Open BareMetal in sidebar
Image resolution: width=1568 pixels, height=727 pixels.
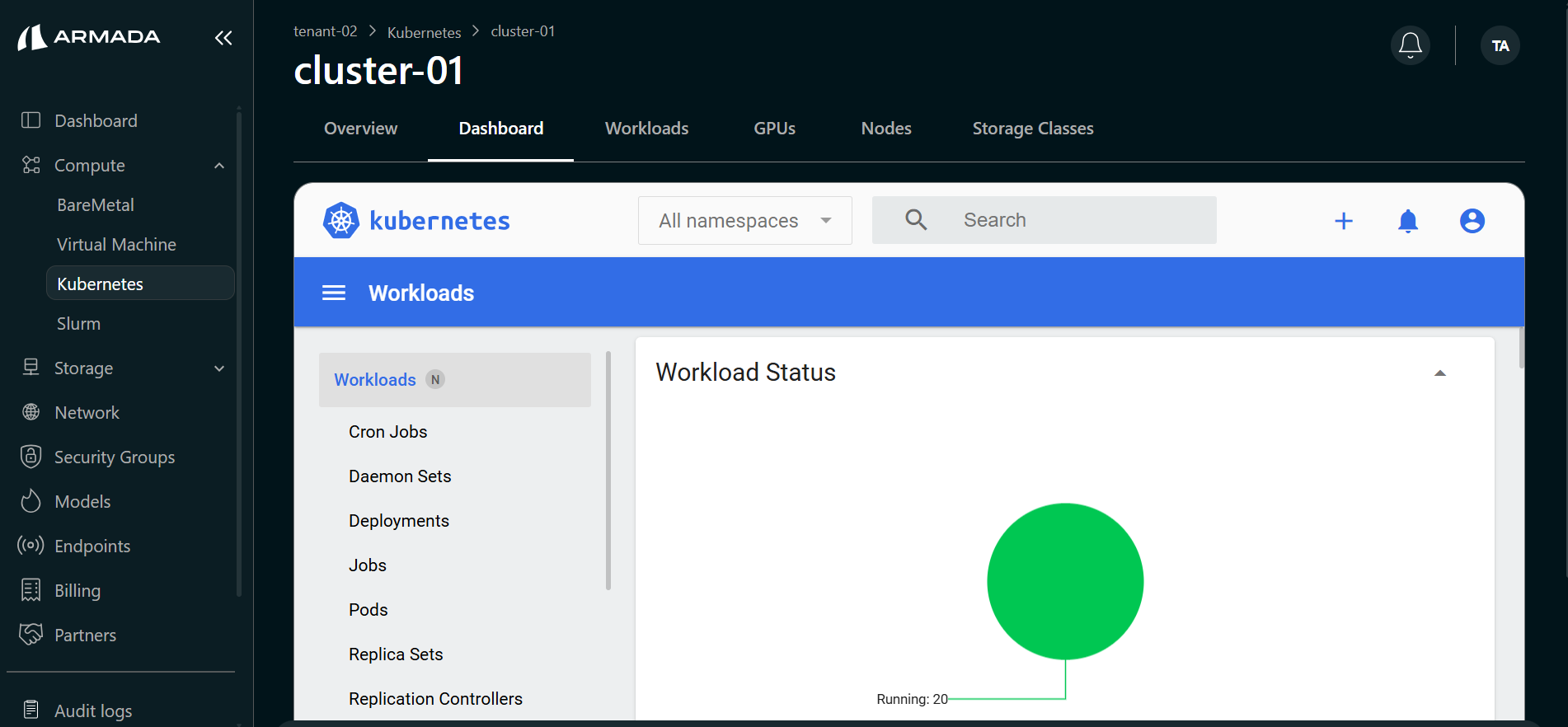(96, 204)
